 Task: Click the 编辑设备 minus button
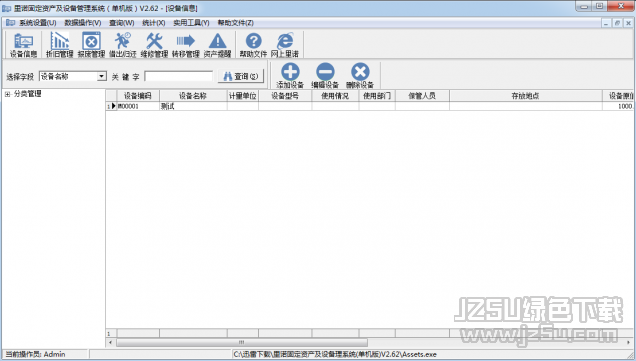tap(325, 76)
